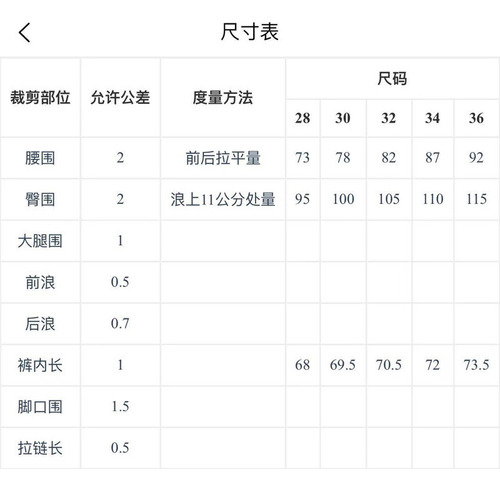Click the 大腿围 row label
Image resolution: width=500 pixels, height=491 pixels.
click(x=40, y=241)
